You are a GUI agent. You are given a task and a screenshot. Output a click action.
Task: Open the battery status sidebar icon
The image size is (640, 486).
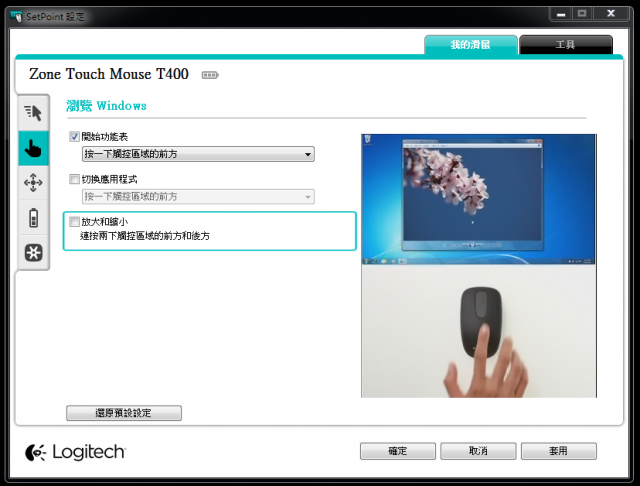point(33,217)
